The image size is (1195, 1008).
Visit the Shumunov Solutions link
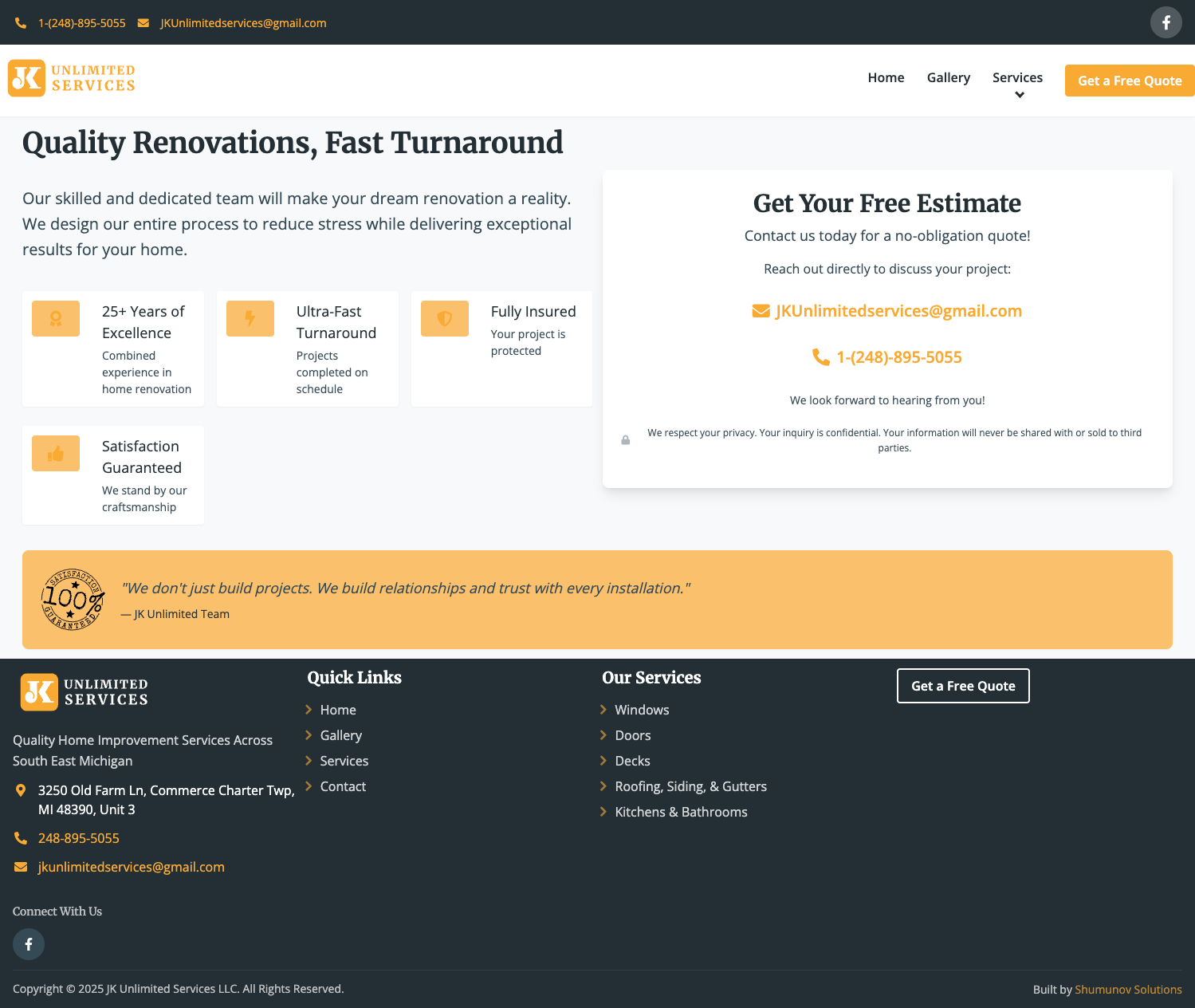[x=1128, y=990]
